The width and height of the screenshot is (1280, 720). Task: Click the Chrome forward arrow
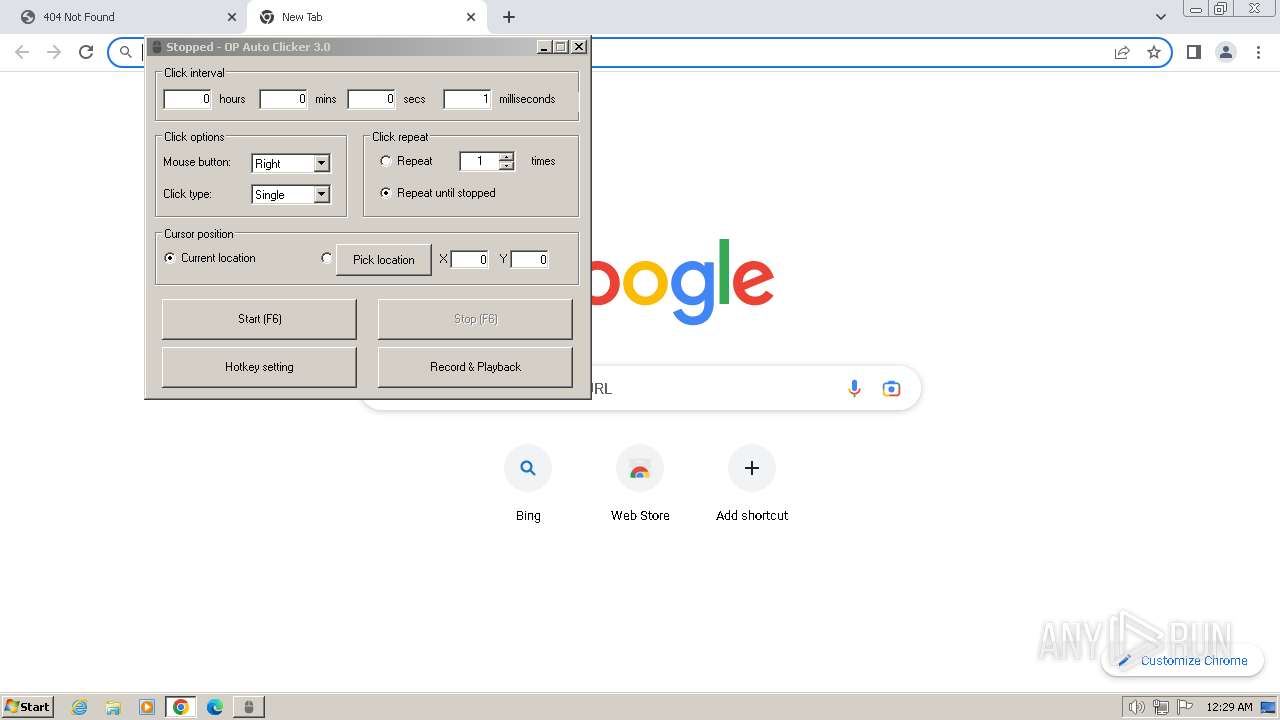click(x=54, y=52)
